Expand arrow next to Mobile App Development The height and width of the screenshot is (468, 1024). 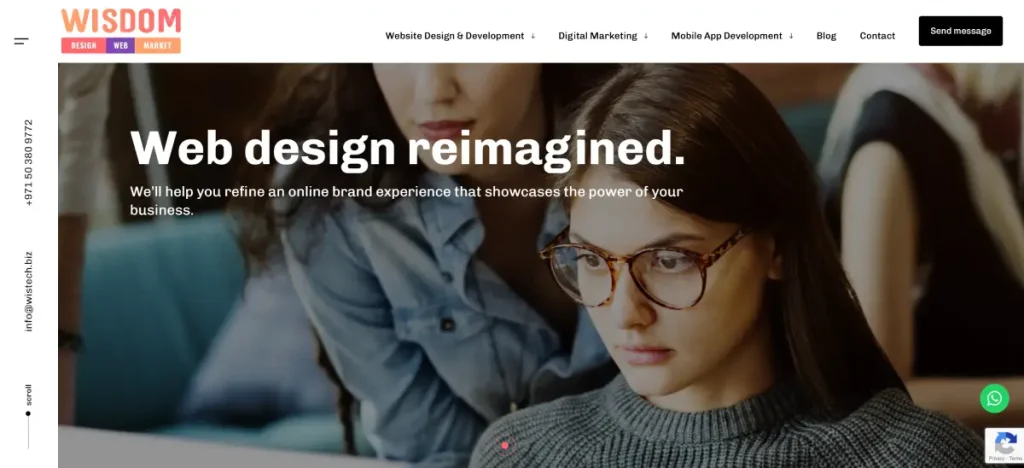coord(791,36)
